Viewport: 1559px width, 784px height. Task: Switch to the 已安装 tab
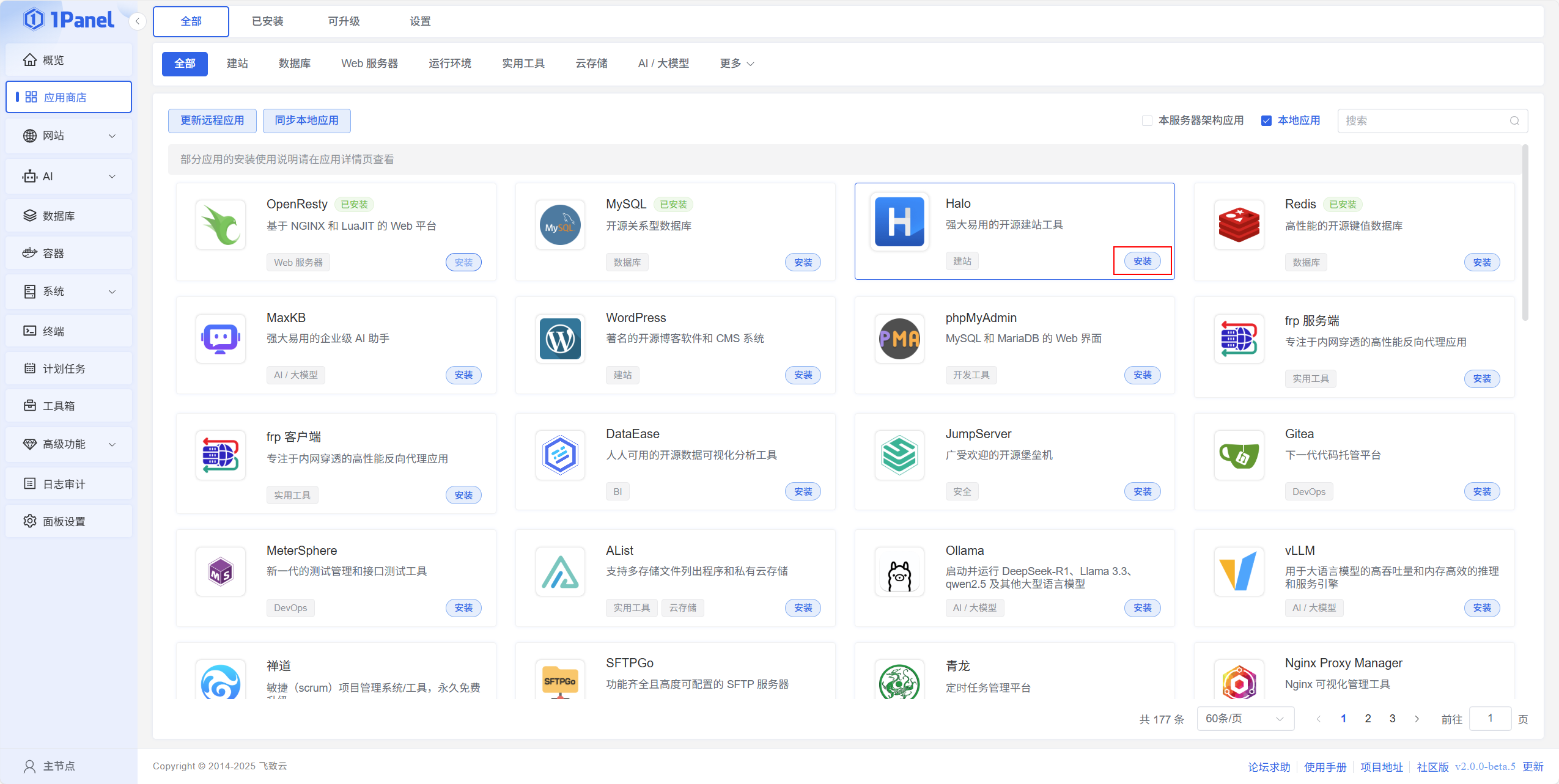pos(268,21)
